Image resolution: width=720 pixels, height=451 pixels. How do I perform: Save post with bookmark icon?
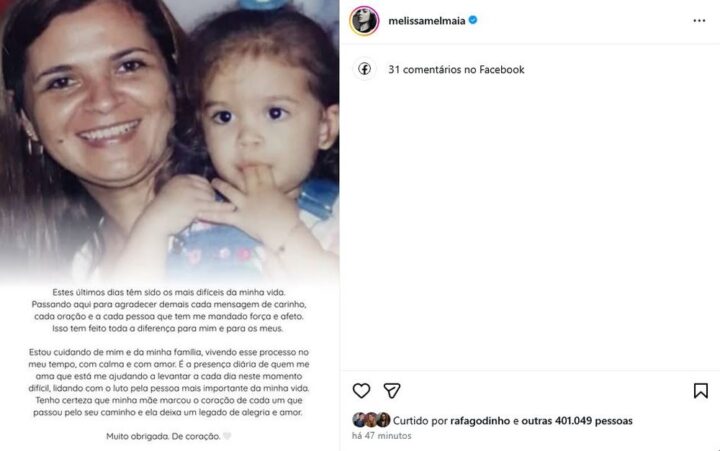tap(701, 391)
